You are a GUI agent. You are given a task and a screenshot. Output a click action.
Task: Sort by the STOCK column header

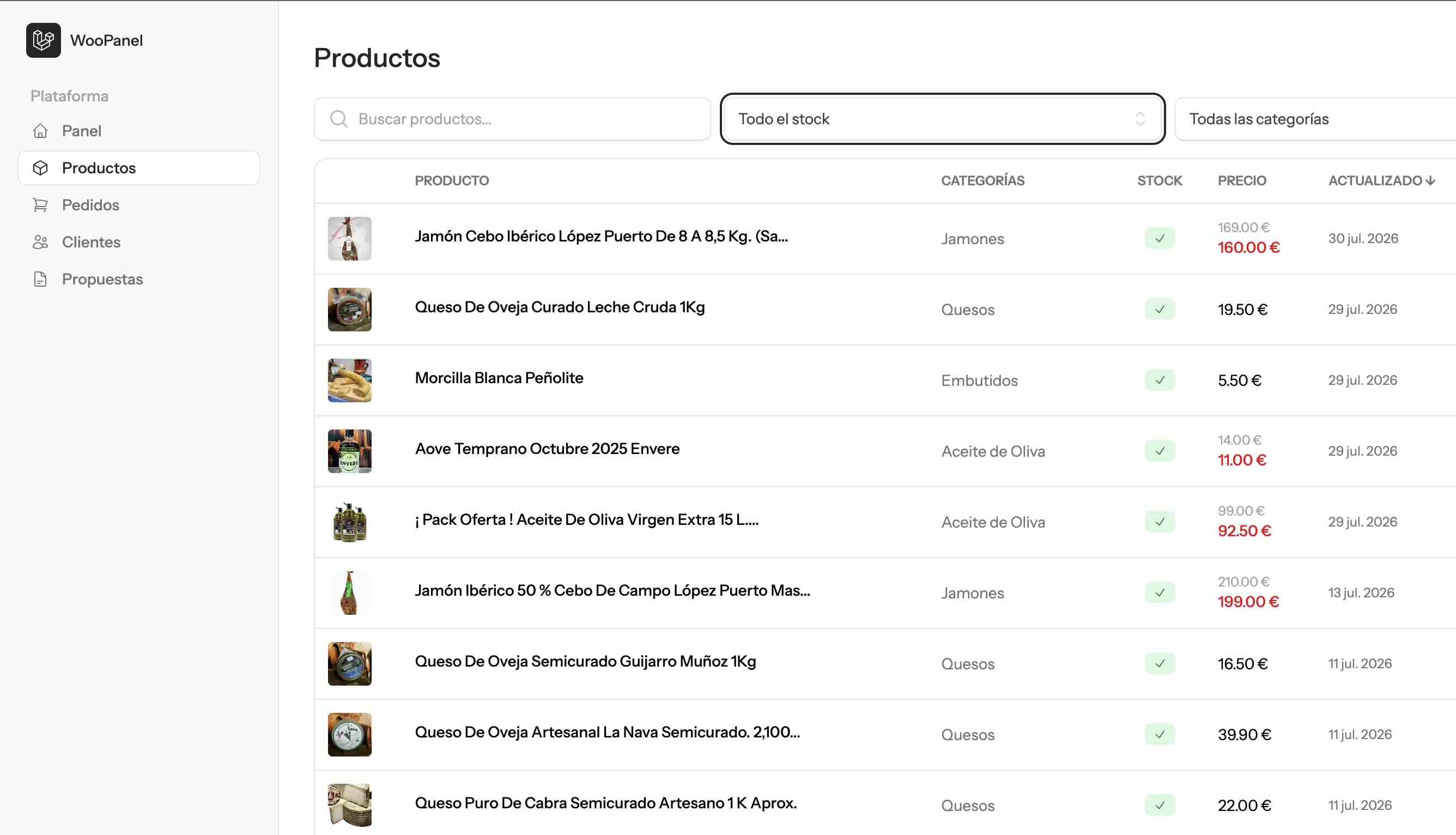pyautogui.click(x=1160, y=180)
